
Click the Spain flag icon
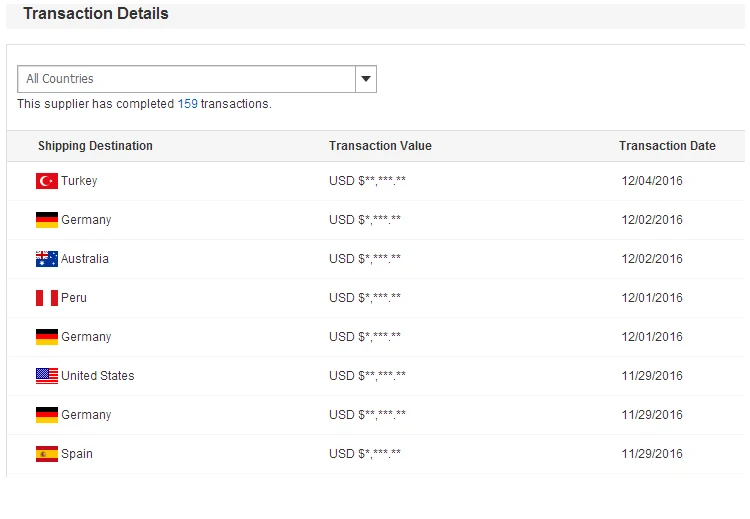click(x=47, y=454)
